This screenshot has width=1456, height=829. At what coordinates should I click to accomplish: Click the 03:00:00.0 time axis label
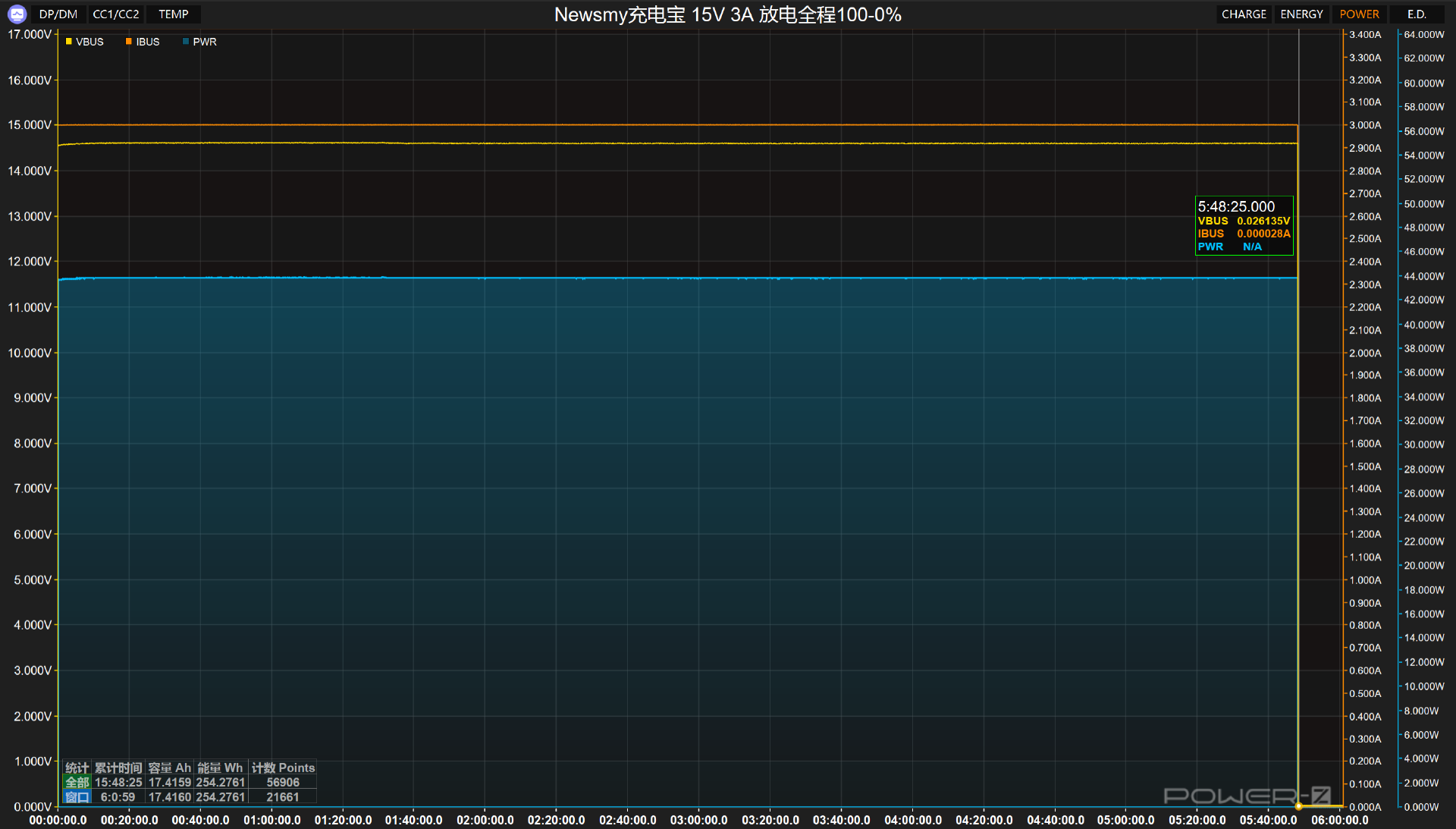pyautogui.click(x=698, y=820)
